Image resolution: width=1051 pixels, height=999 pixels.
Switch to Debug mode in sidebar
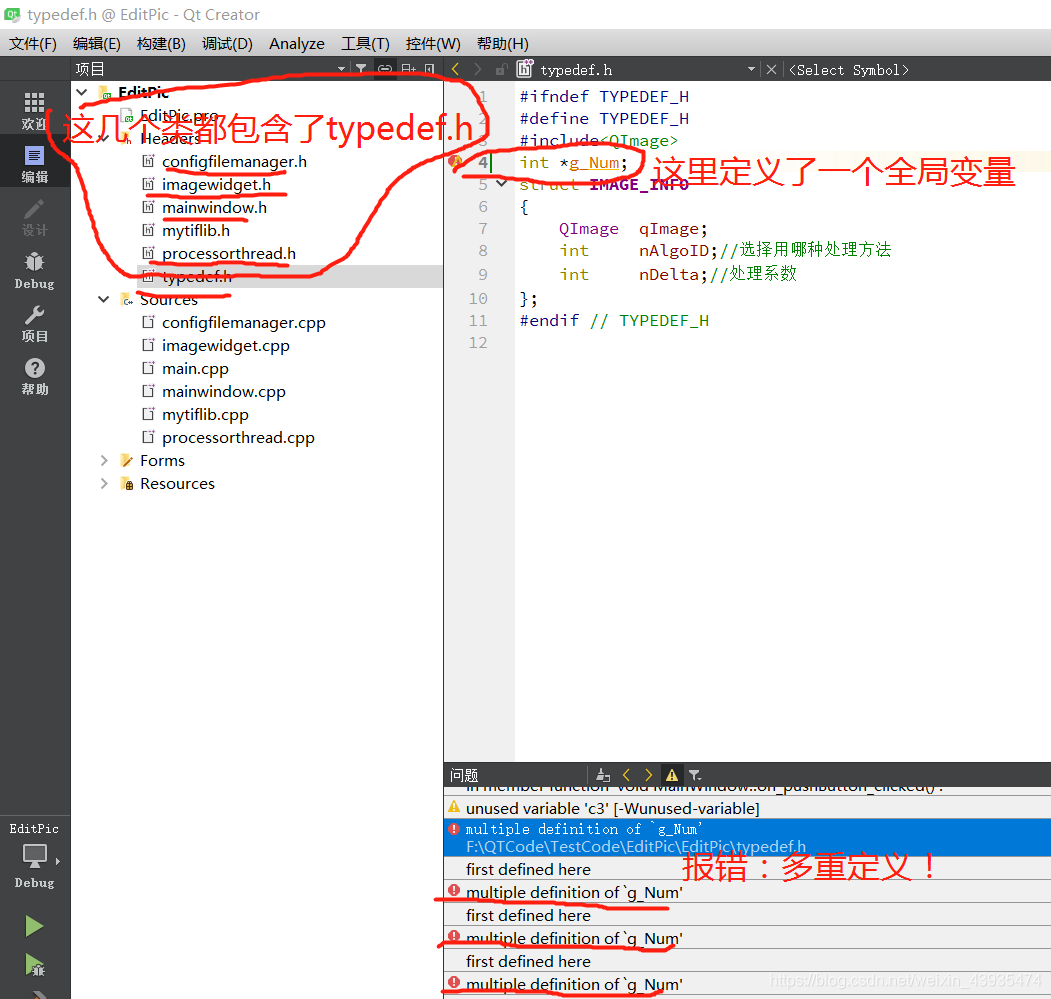(x=34, y=270)
